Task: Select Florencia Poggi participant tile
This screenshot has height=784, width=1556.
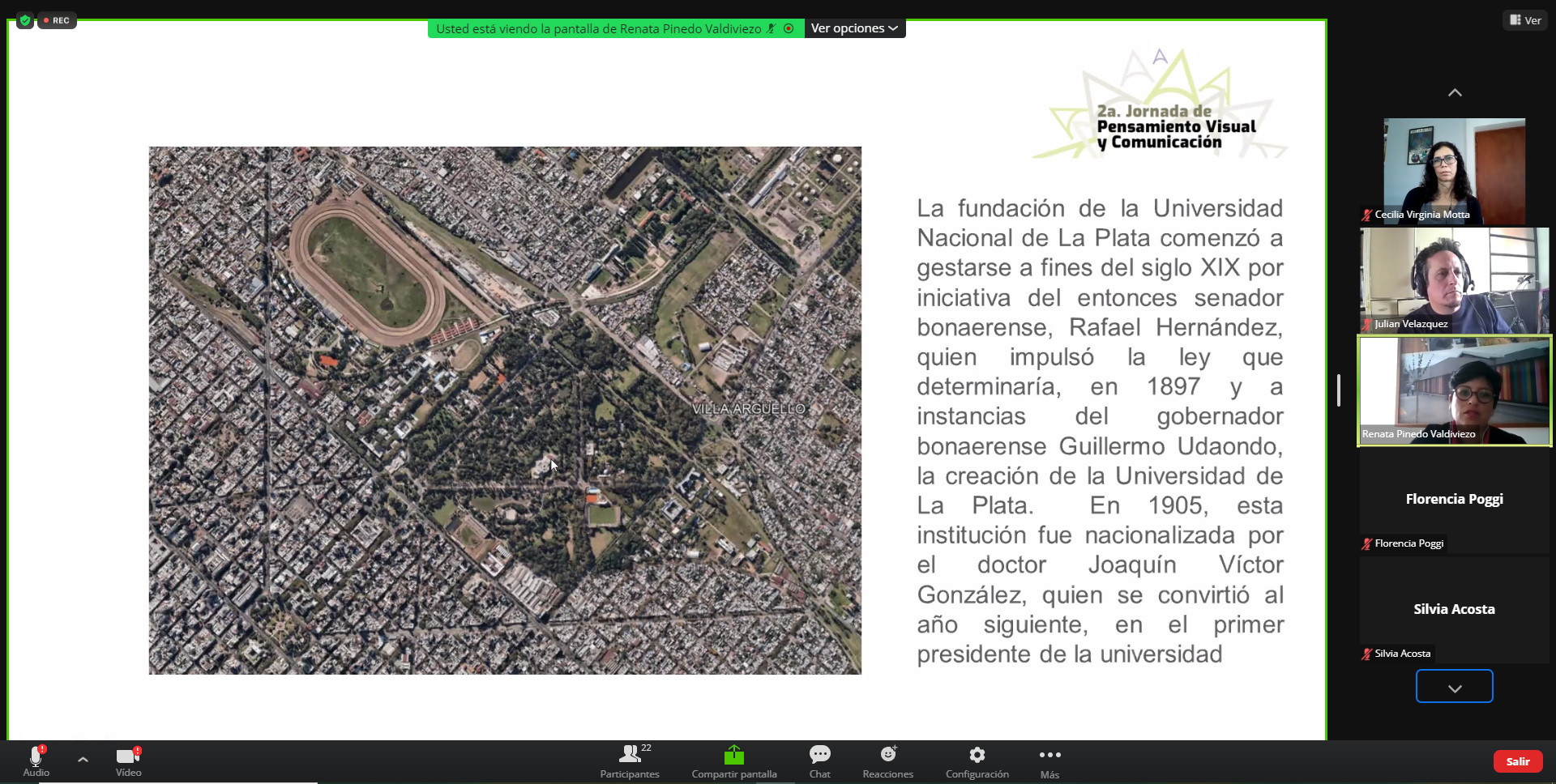Action: coord(1454,501)
